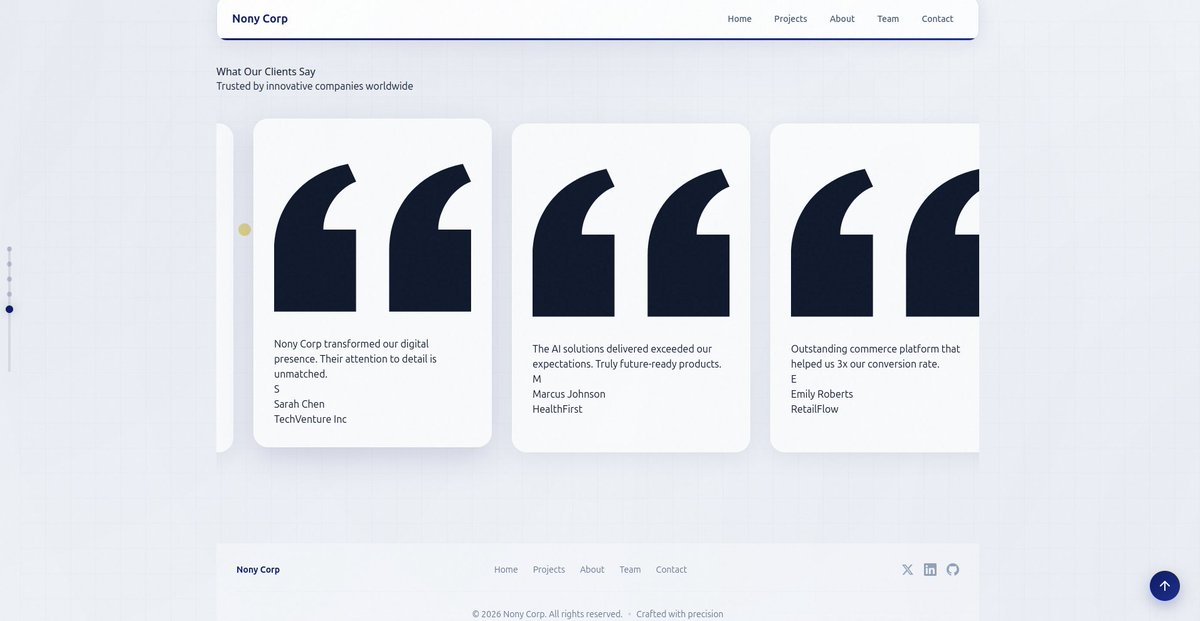Viewport: 1200px width, 621px height.
Task: Click the 'M' avatar initial above Marcus Johnson
Action: tap(537, 379)
